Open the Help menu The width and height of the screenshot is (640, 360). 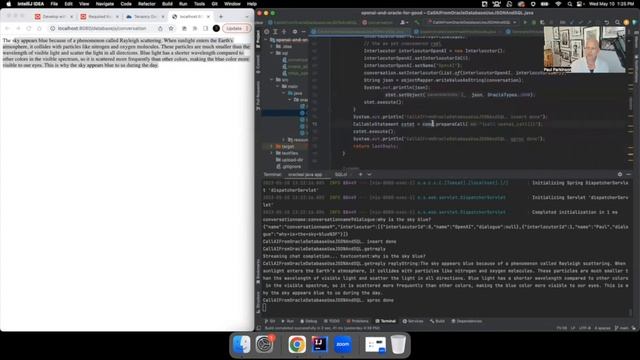coord(251,4)
